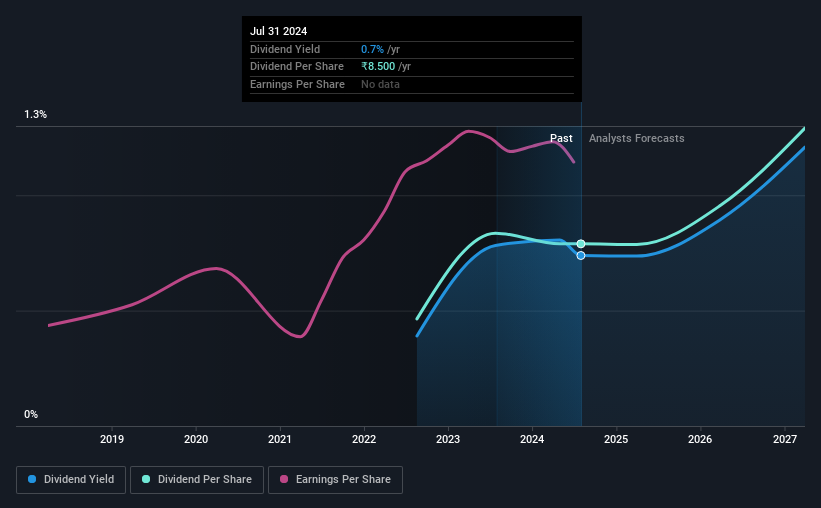Screen dimensions: 821x508
Task: Toggle the Earnings Per Share legend button
Action: [x=335, y=480]
